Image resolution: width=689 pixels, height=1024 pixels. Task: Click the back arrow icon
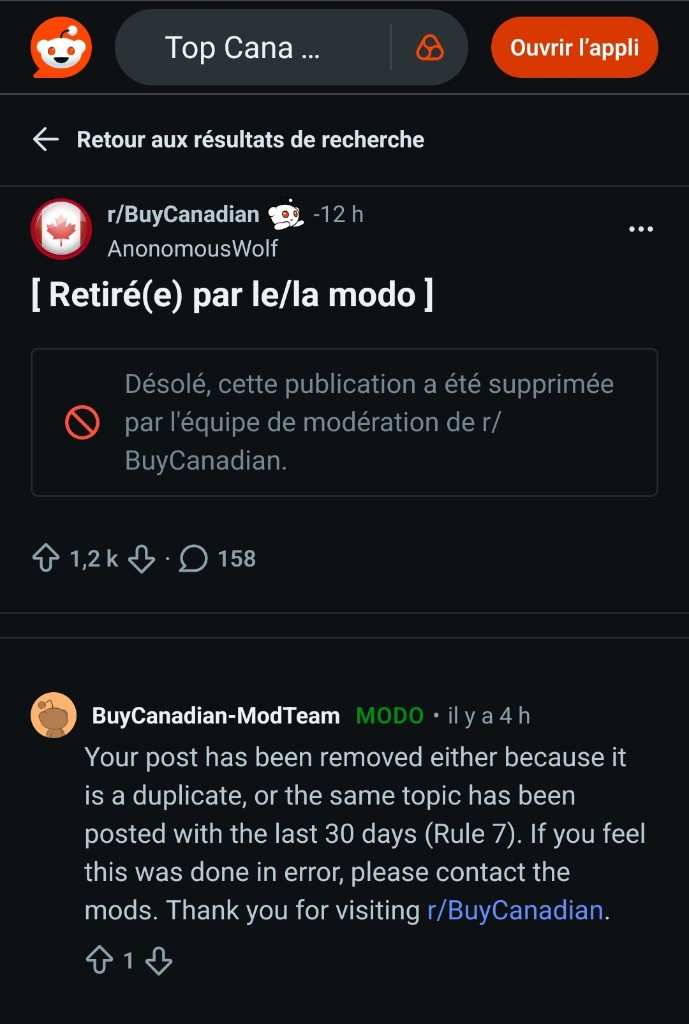46,139
